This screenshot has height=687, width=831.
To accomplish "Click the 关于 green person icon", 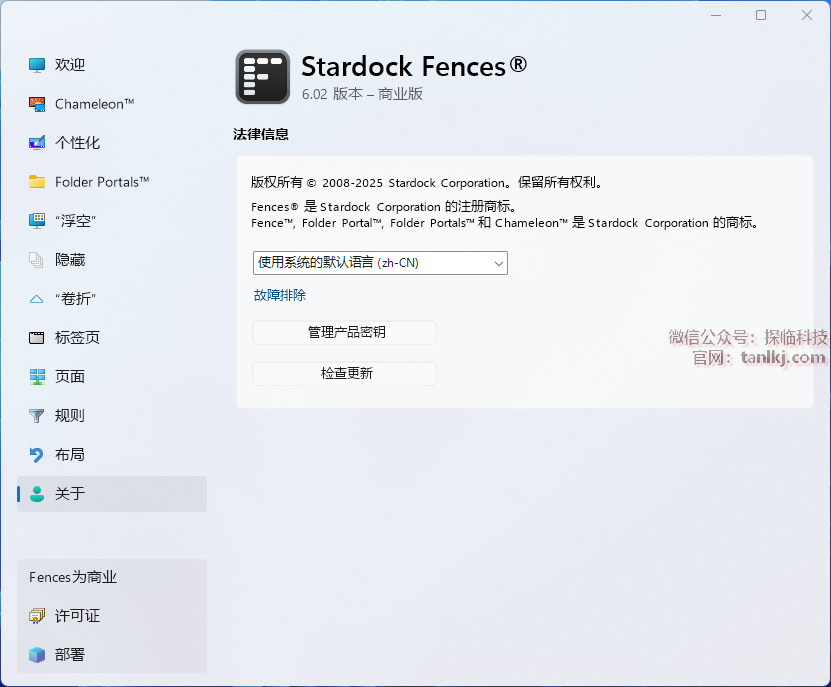I will pos(37,494).
